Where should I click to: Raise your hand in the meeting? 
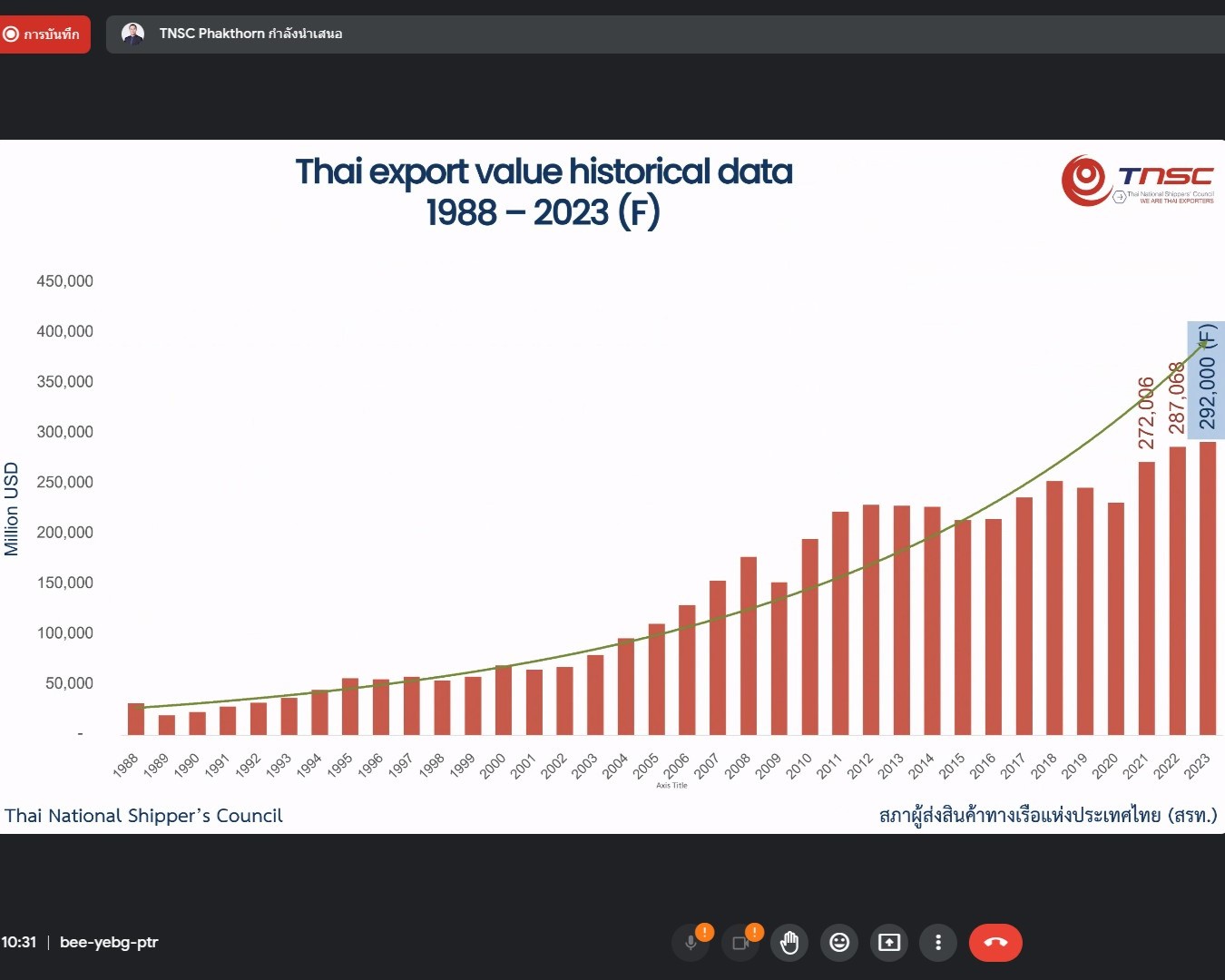click(x=789, y=943)
